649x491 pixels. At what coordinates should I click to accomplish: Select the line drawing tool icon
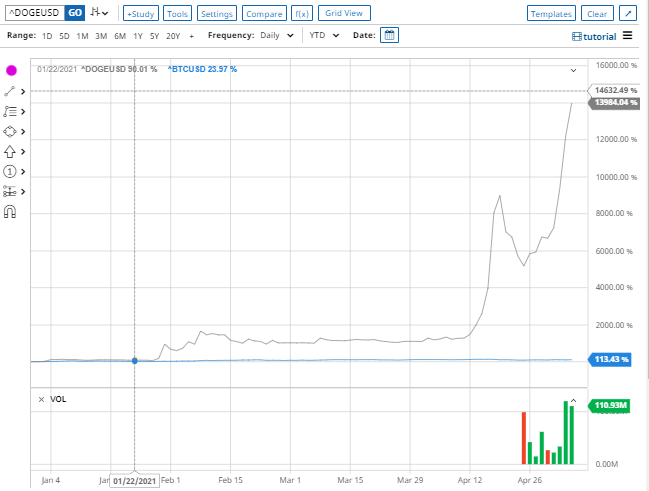[x=10, y=91]
